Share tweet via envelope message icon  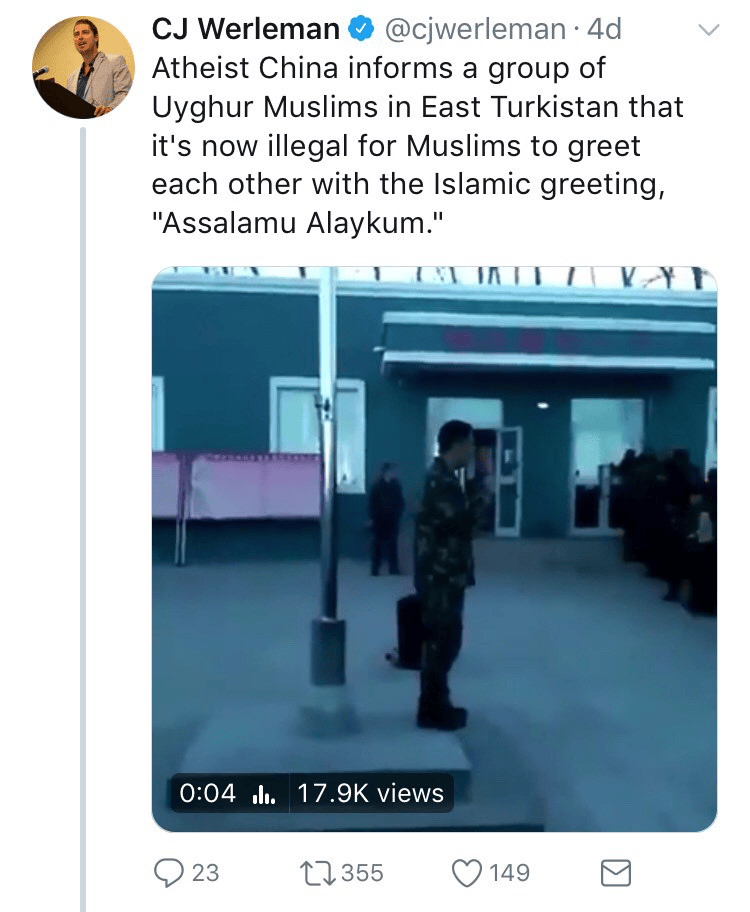coord(616,873)
